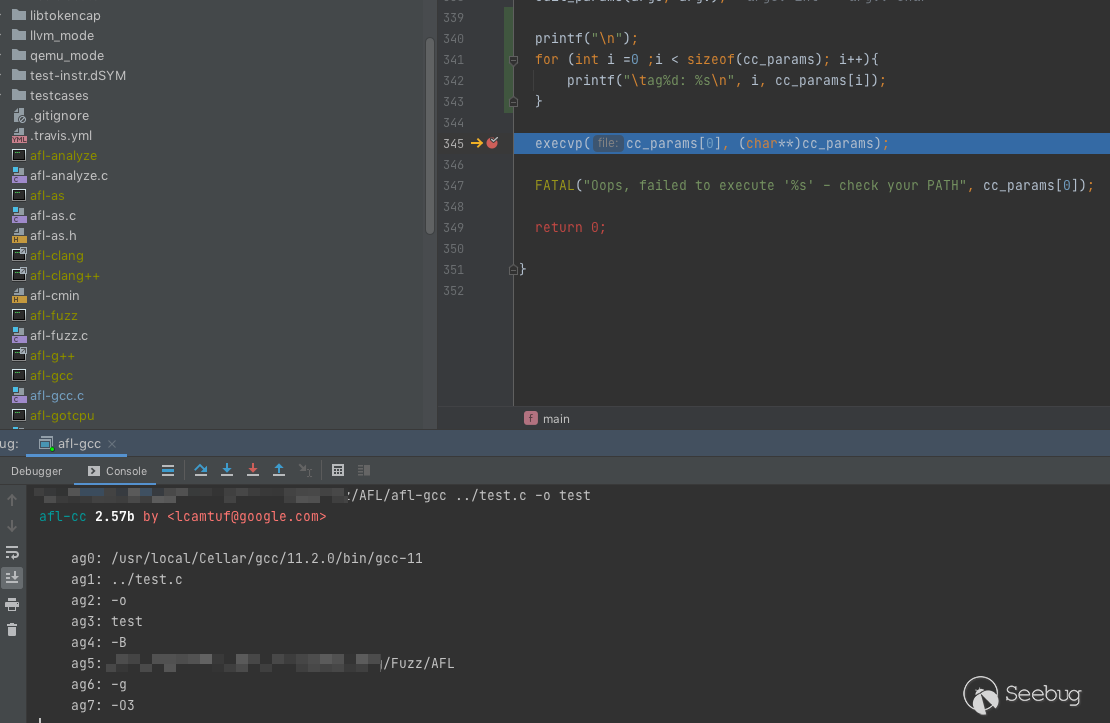This screenshot has height=723, width=1110.
Task: Click the red Force Step Into icon
Action: [x=253, y=470]
